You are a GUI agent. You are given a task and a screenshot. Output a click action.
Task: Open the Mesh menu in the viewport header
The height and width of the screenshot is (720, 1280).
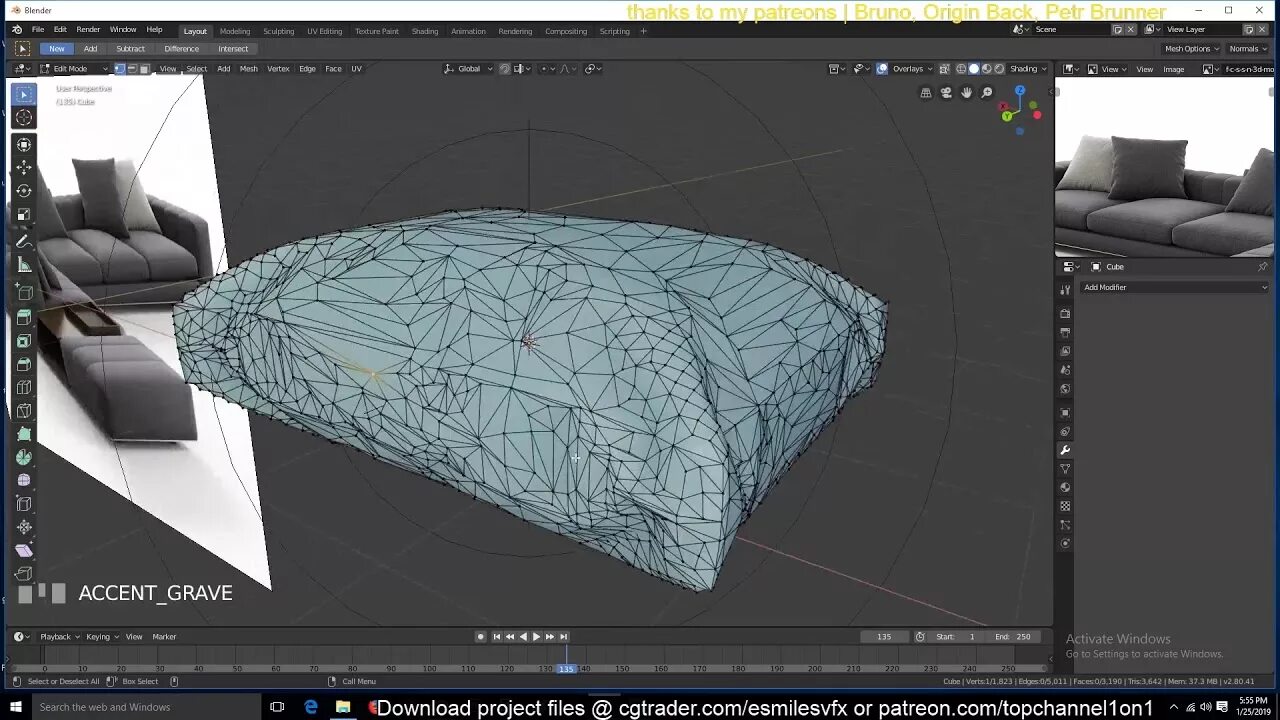click(248, 68)
